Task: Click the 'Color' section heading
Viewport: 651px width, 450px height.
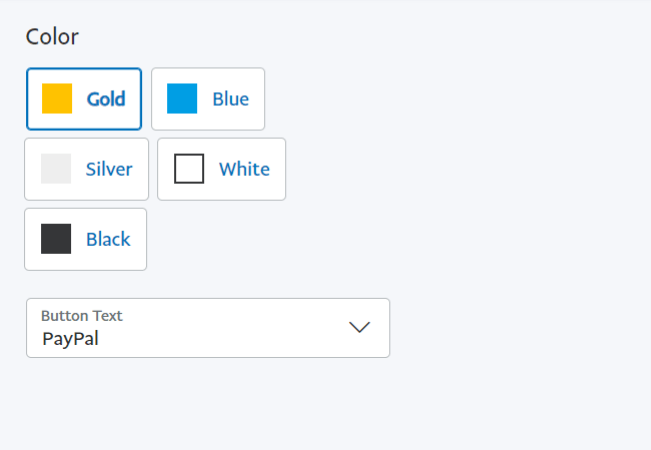Action: tap(52, 37)
